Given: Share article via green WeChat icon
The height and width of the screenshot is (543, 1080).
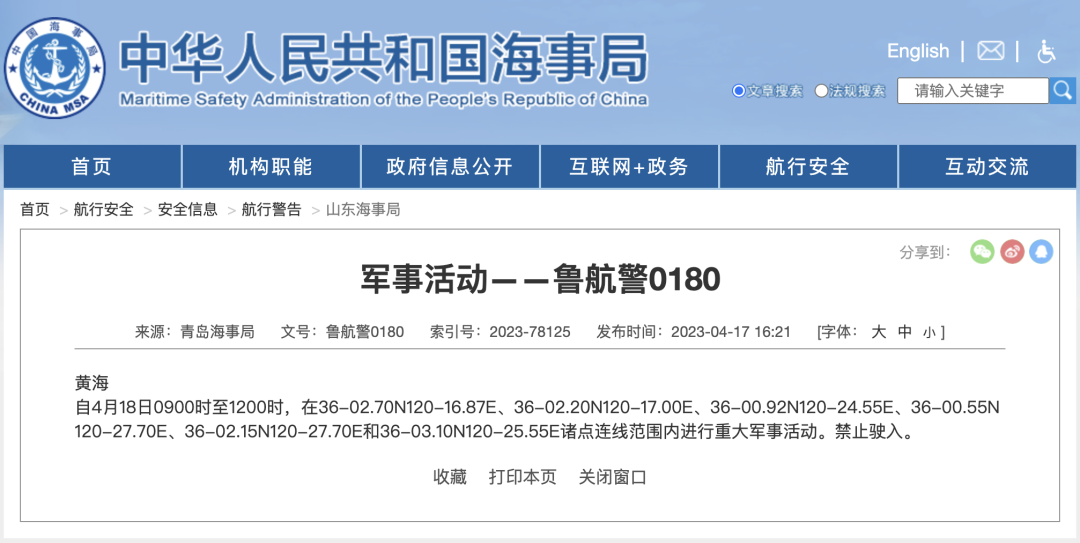Looking at the screenshot, I should (x=982, y=252).
